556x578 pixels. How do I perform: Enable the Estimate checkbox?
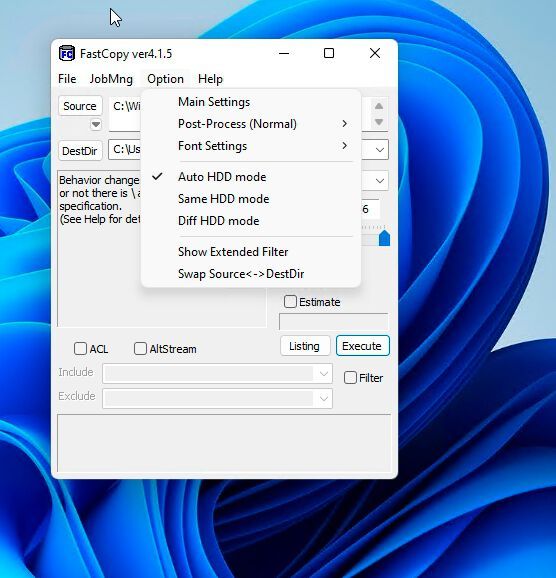pyautogui.click(x=290, y=302)
